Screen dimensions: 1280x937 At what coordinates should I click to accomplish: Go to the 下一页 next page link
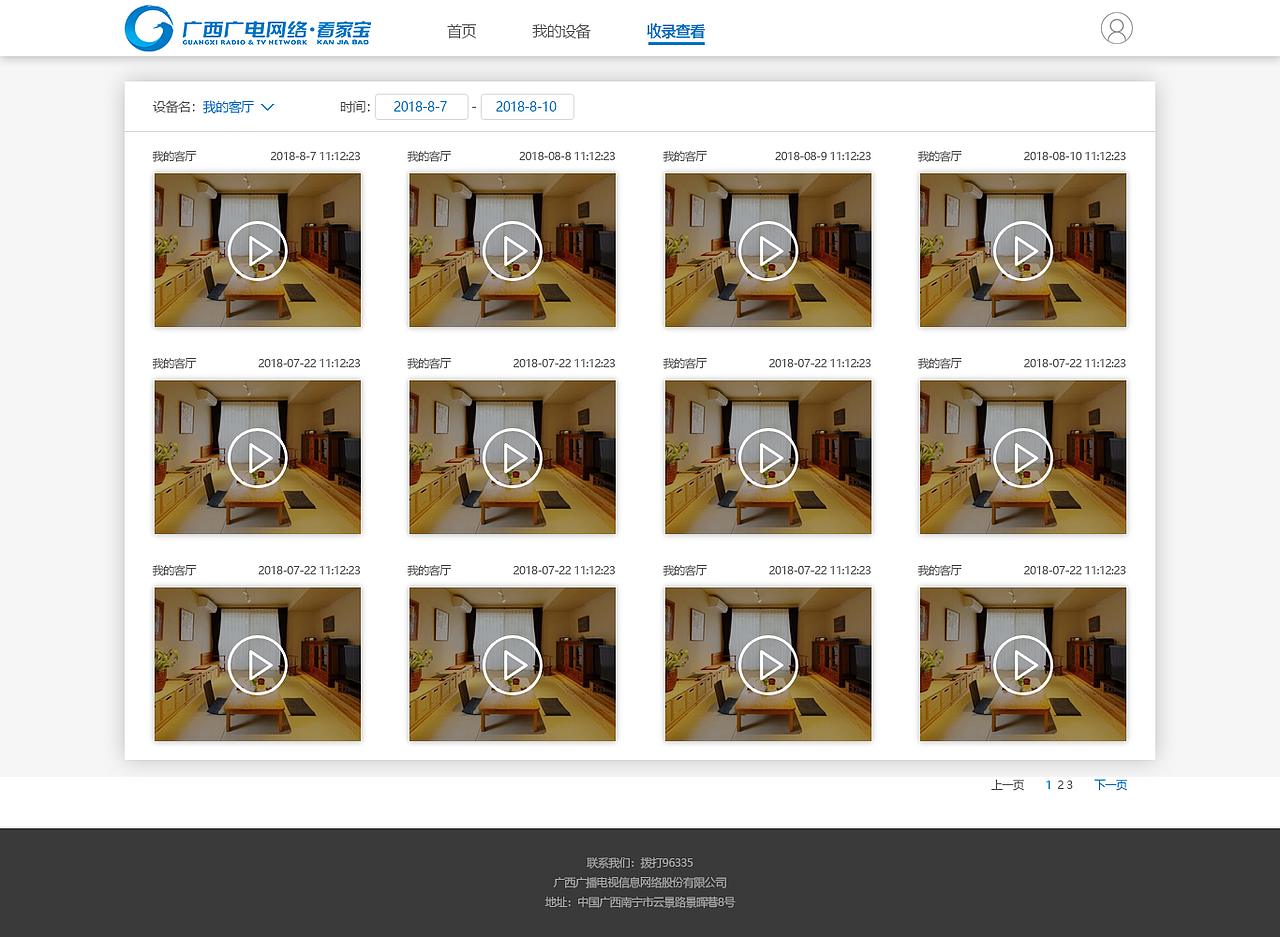click(x=1110, y=785)
